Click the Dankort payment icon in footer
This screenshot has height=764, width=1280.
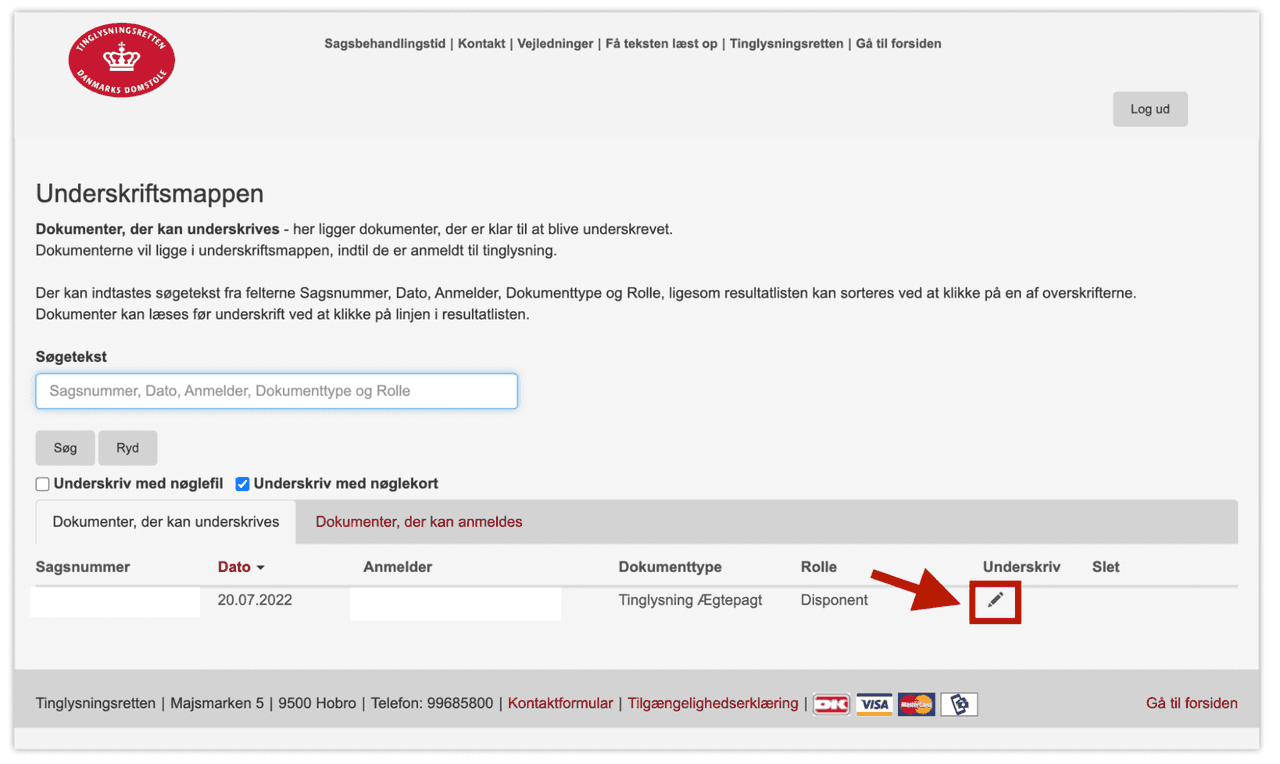831,704
